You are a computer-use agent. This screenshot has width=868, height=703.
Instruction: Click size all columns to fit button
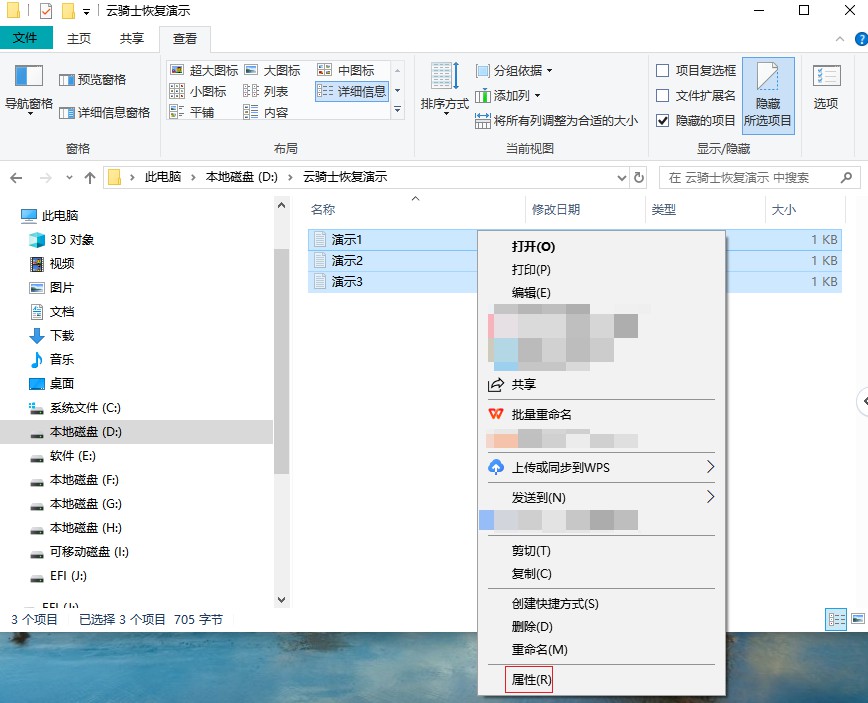[x=557, y=120]
